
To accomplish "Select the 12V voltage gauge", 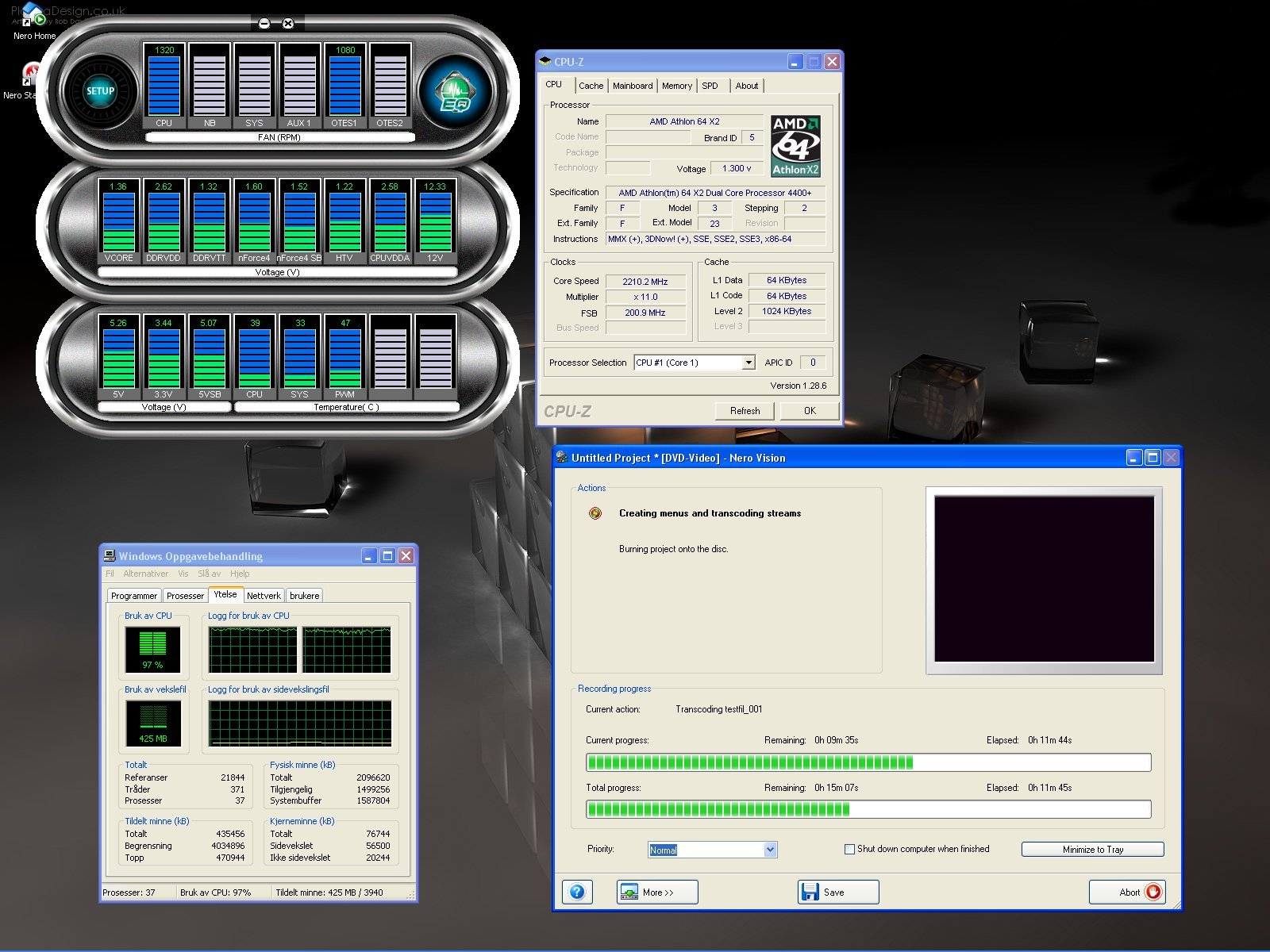I will point(435,221).
